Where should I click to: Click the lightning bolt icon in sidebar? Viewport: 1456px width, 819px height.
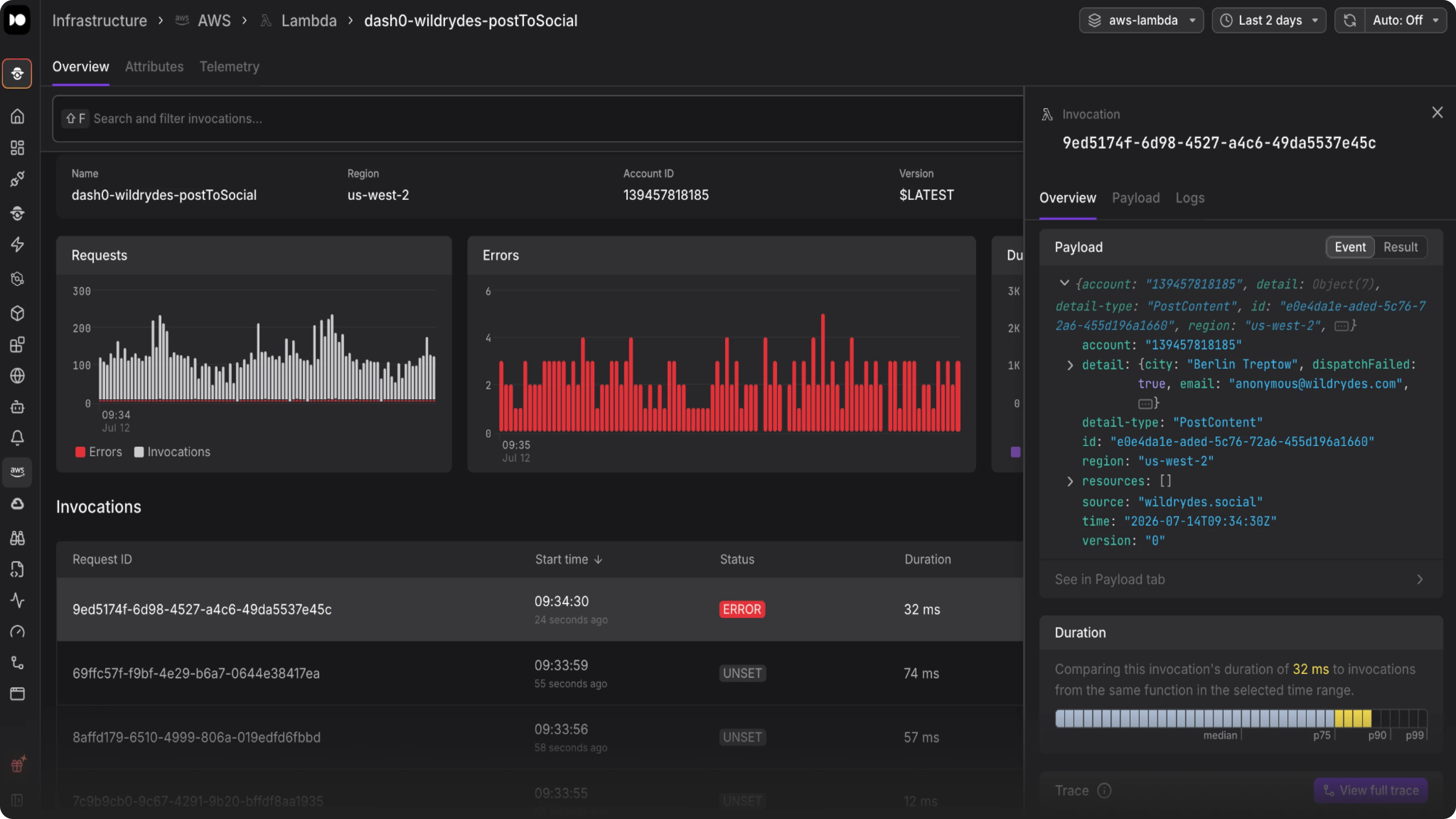click(17, 245)
